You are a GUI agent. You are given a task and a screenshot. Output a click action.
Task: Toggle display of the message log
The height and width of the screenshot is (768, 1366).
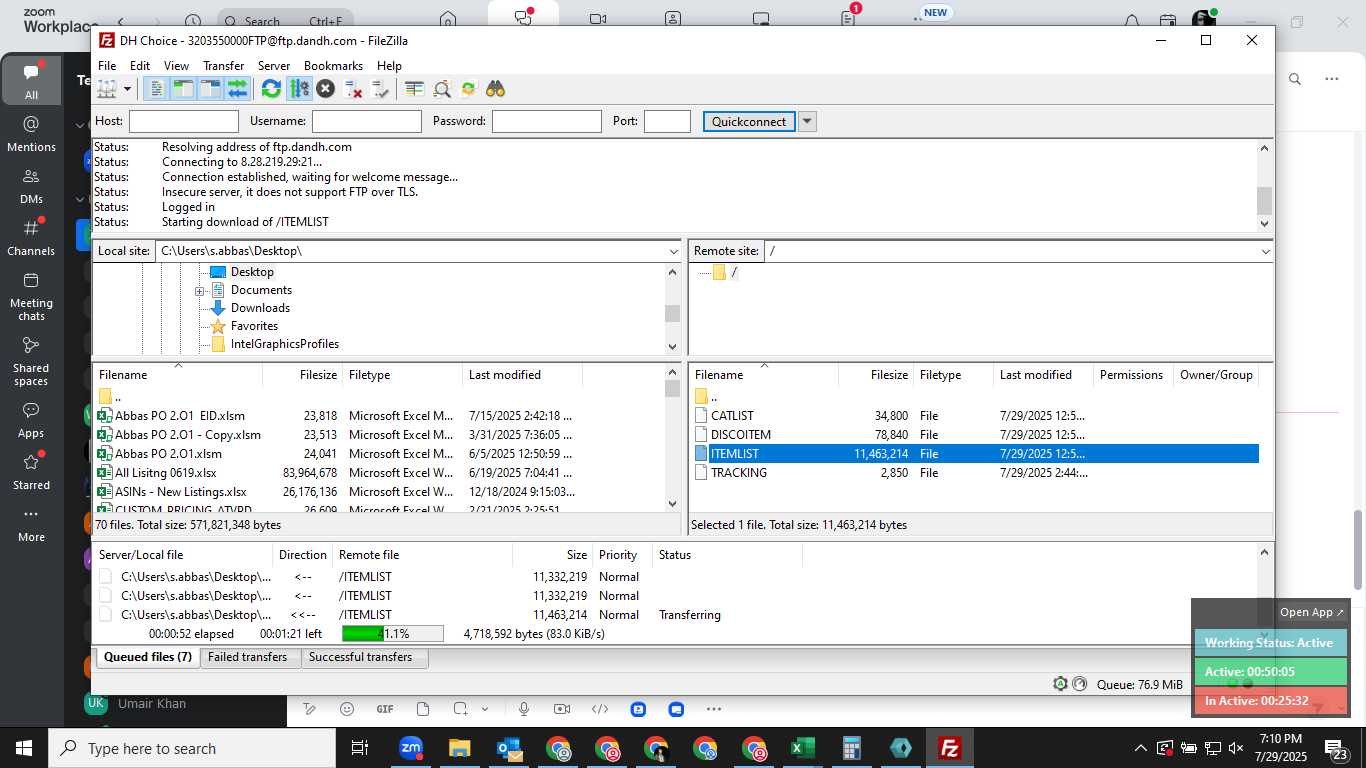156,89
